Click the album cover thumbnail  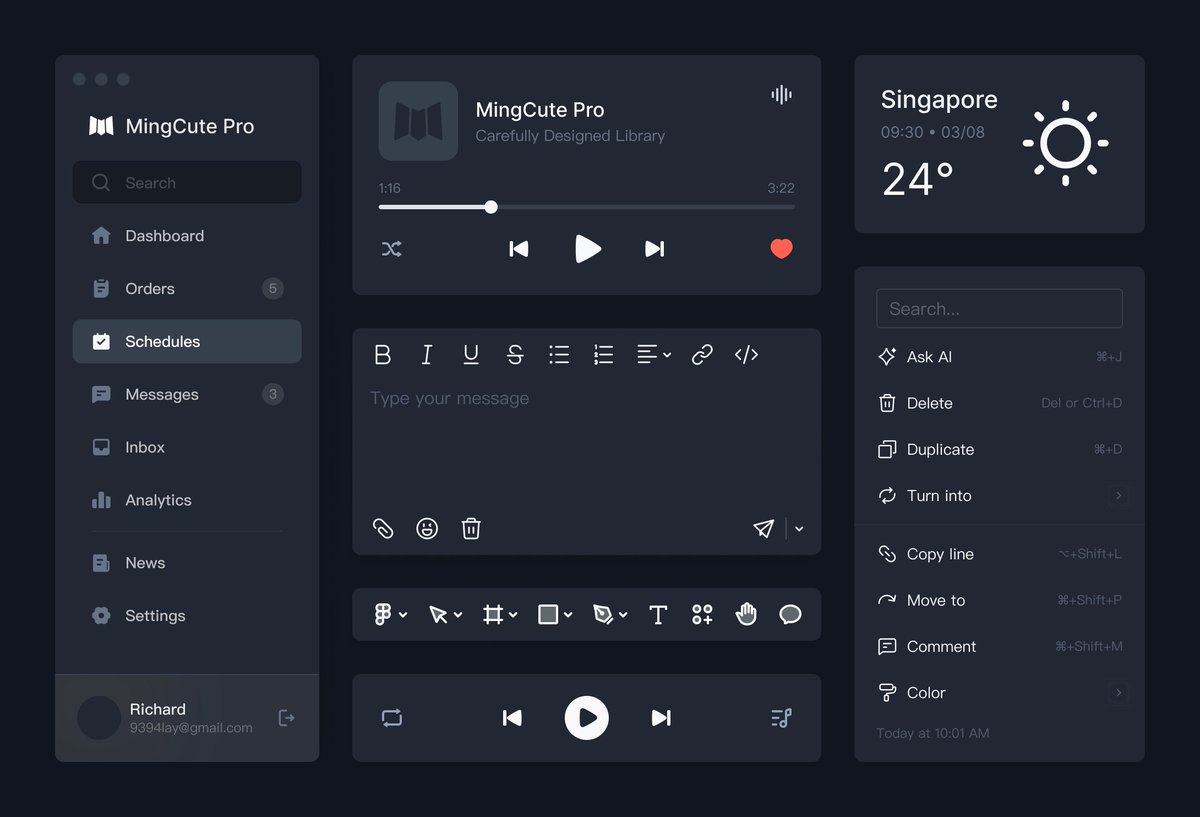[418, 121]
